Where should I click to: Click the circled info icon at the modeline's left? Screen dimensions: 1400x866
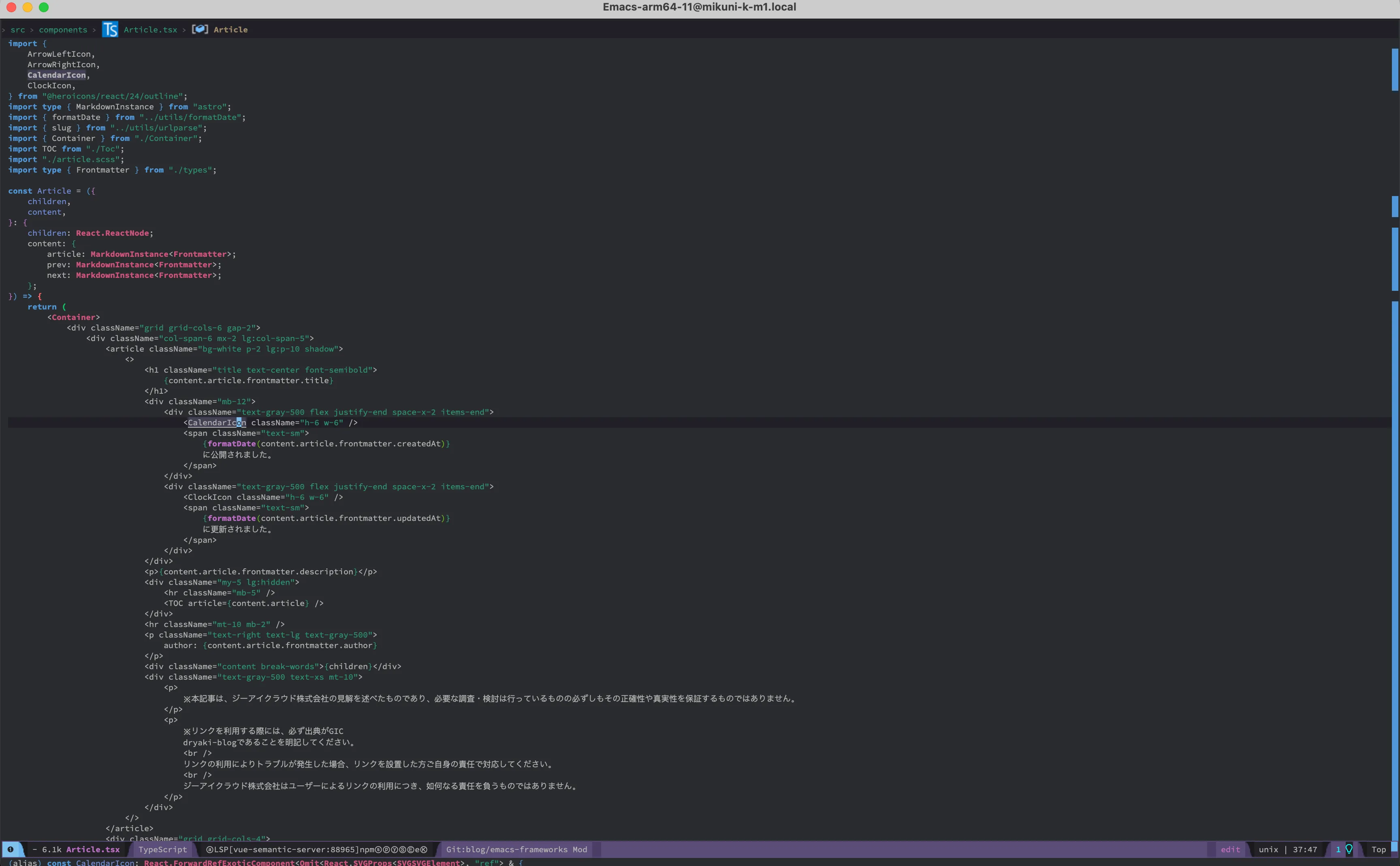(x=11, y=850)
